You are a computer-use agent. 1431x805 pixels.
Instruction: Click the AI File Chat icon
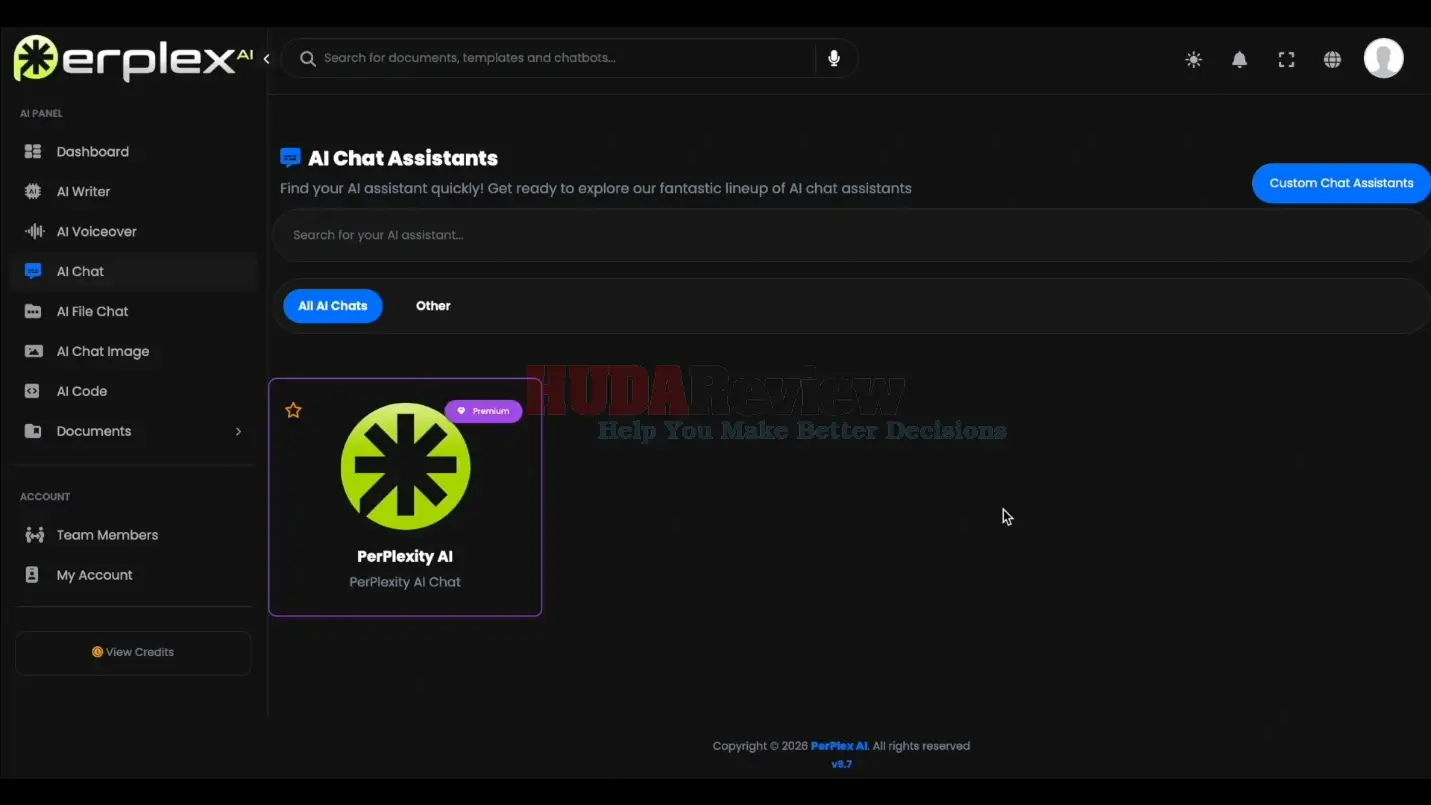(x=33, y=311)
